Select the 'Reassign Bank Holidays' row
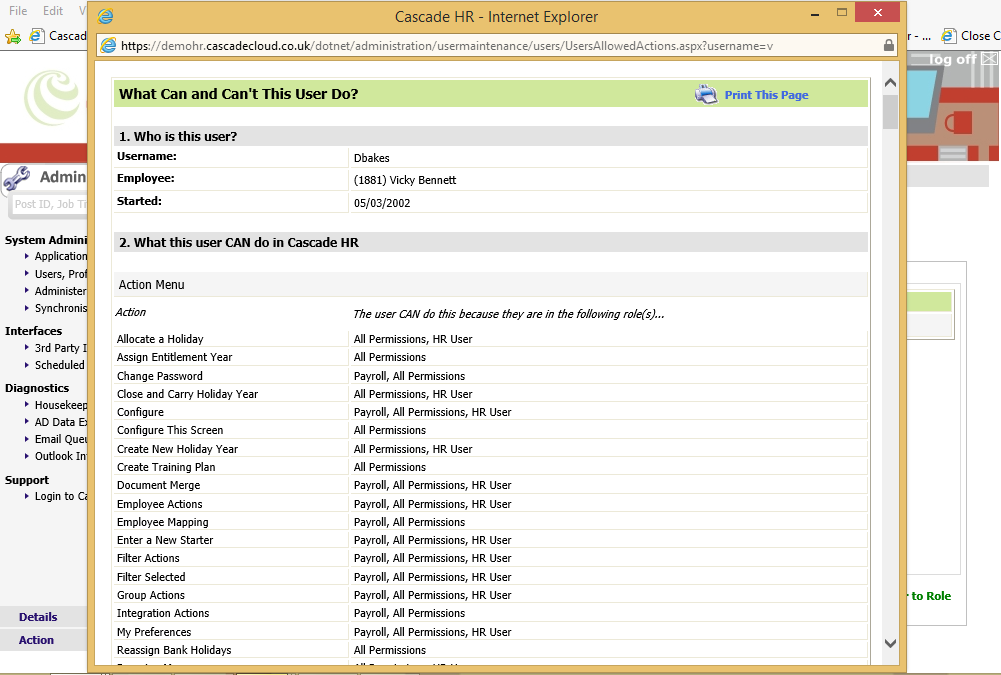The height and width of the screenshot is (675, 1001). coord(490,650)
